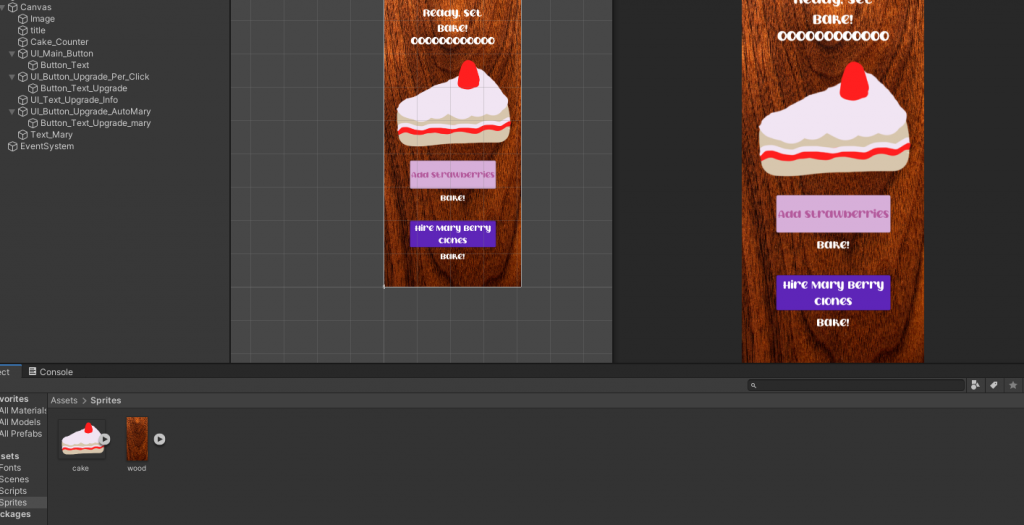Select the Button_Text_Upgrade_mary object

point(95,123)
